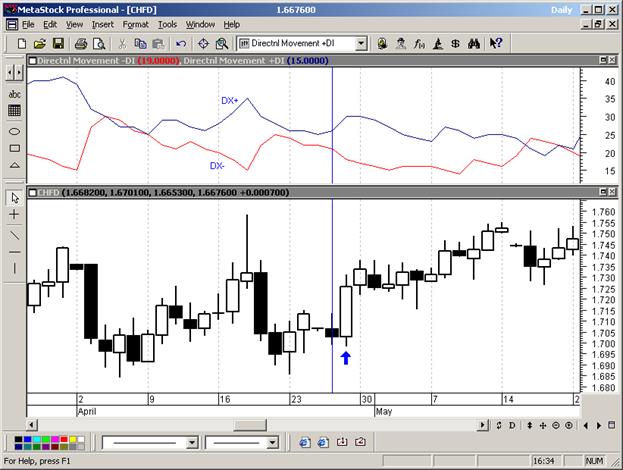Expand the first line style dropdown
623x470 pixels.
192,442
